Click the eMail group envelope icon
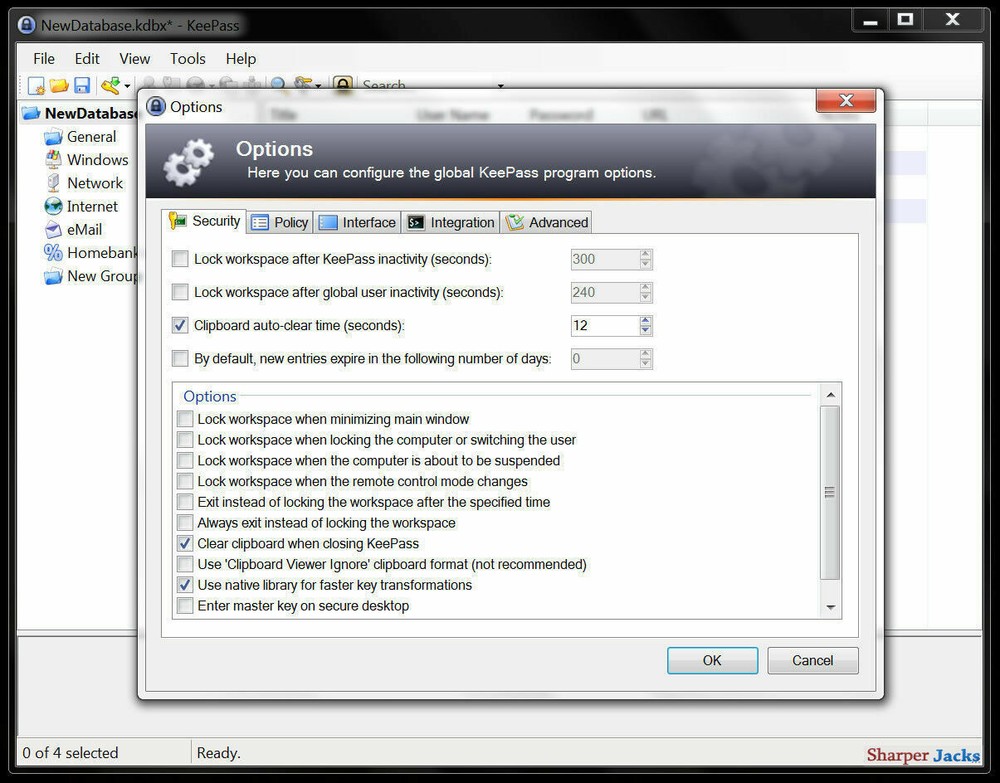1000x783 pixels. pos(51,229)
